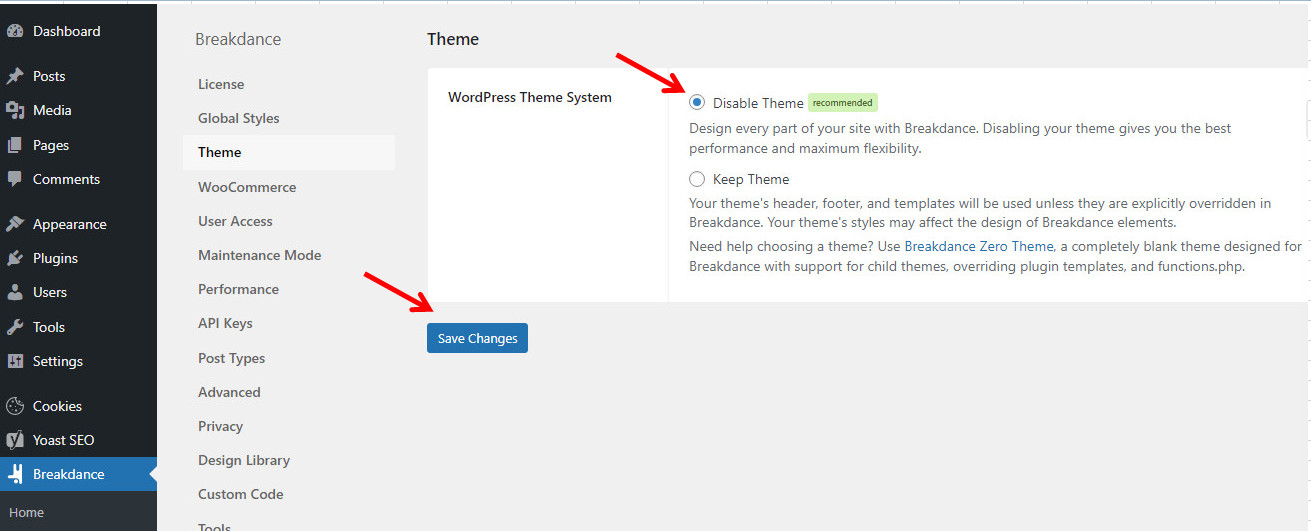Viewport: 1311px width, 531px height.
Task: Click the Theme page heading
Action: click(453, 39)
